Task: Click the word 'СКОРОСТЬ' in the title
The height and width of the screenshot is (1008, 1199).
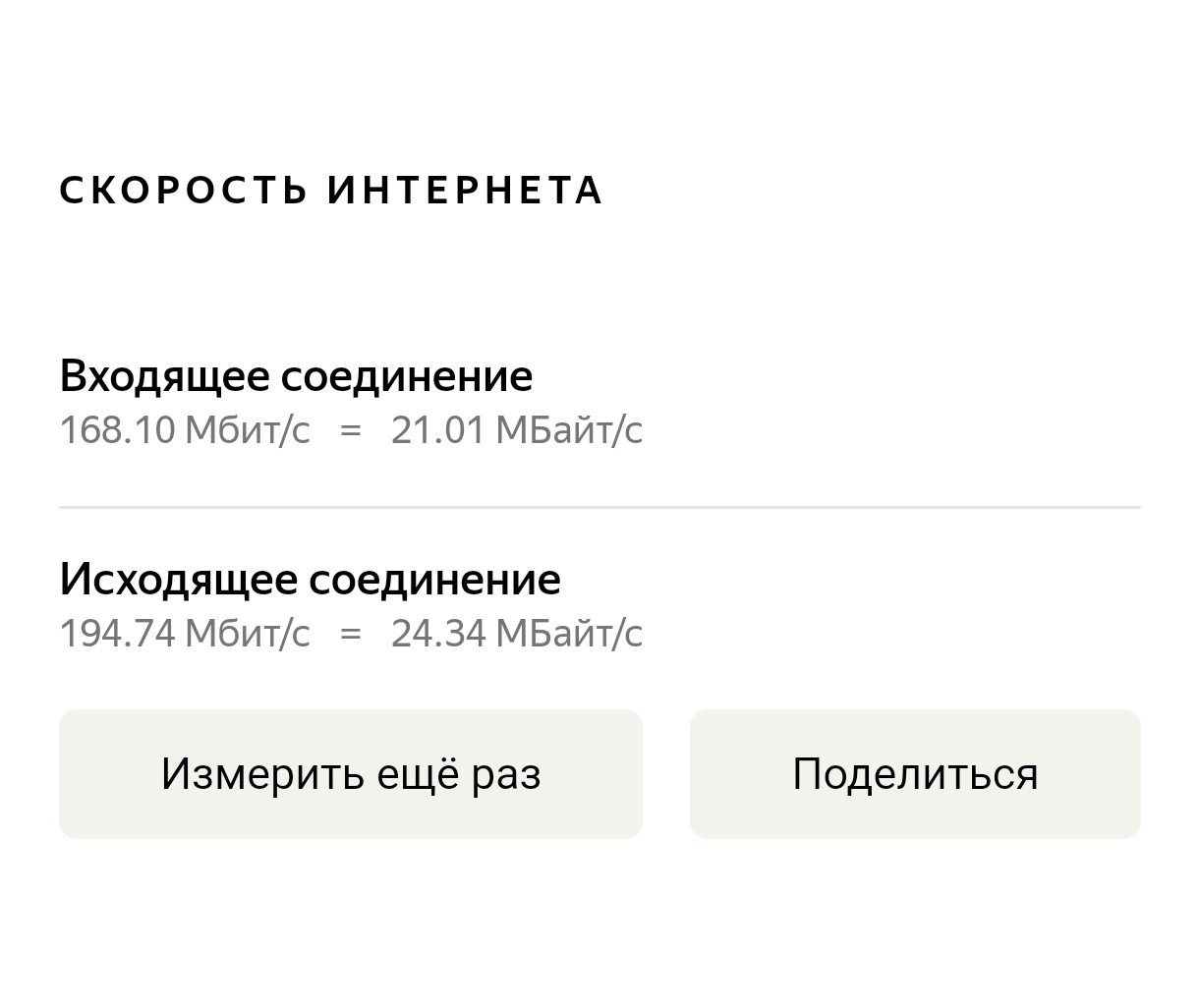Action: [x=184, y=191]
